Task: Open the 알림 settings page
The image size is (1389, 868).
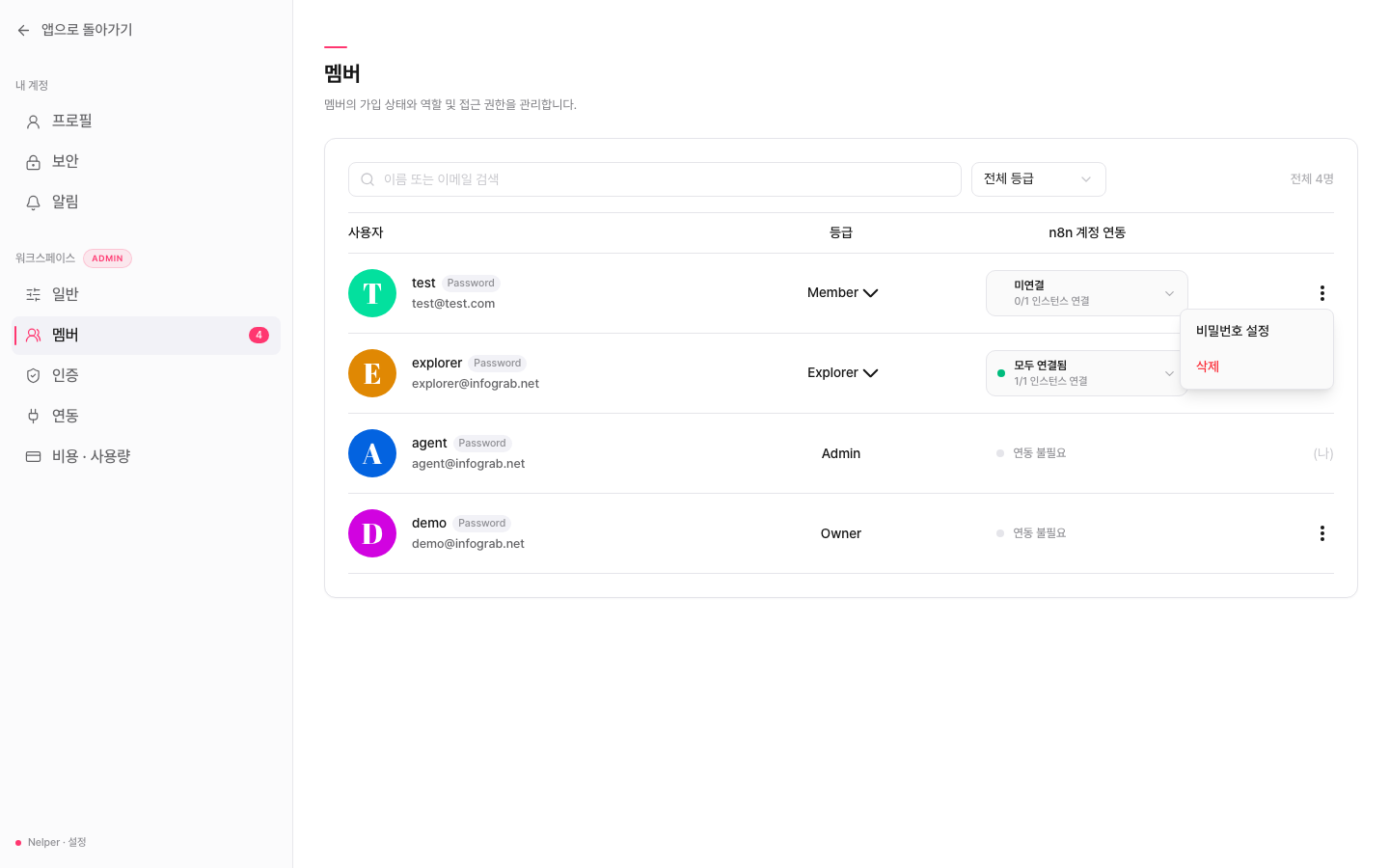Action: (x=146, y=203)
